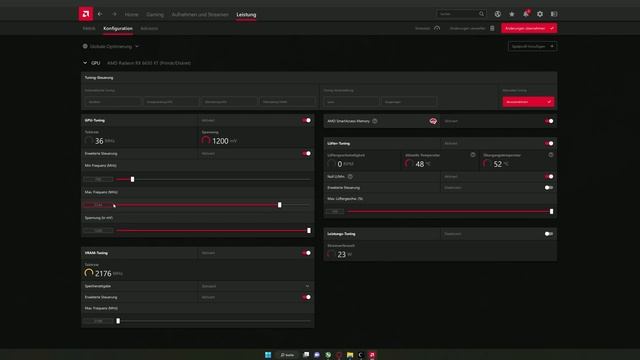Open the Opera browser taskbar icon
The width and height of the screenshot is (640, 360).
[x=339, y=355]
